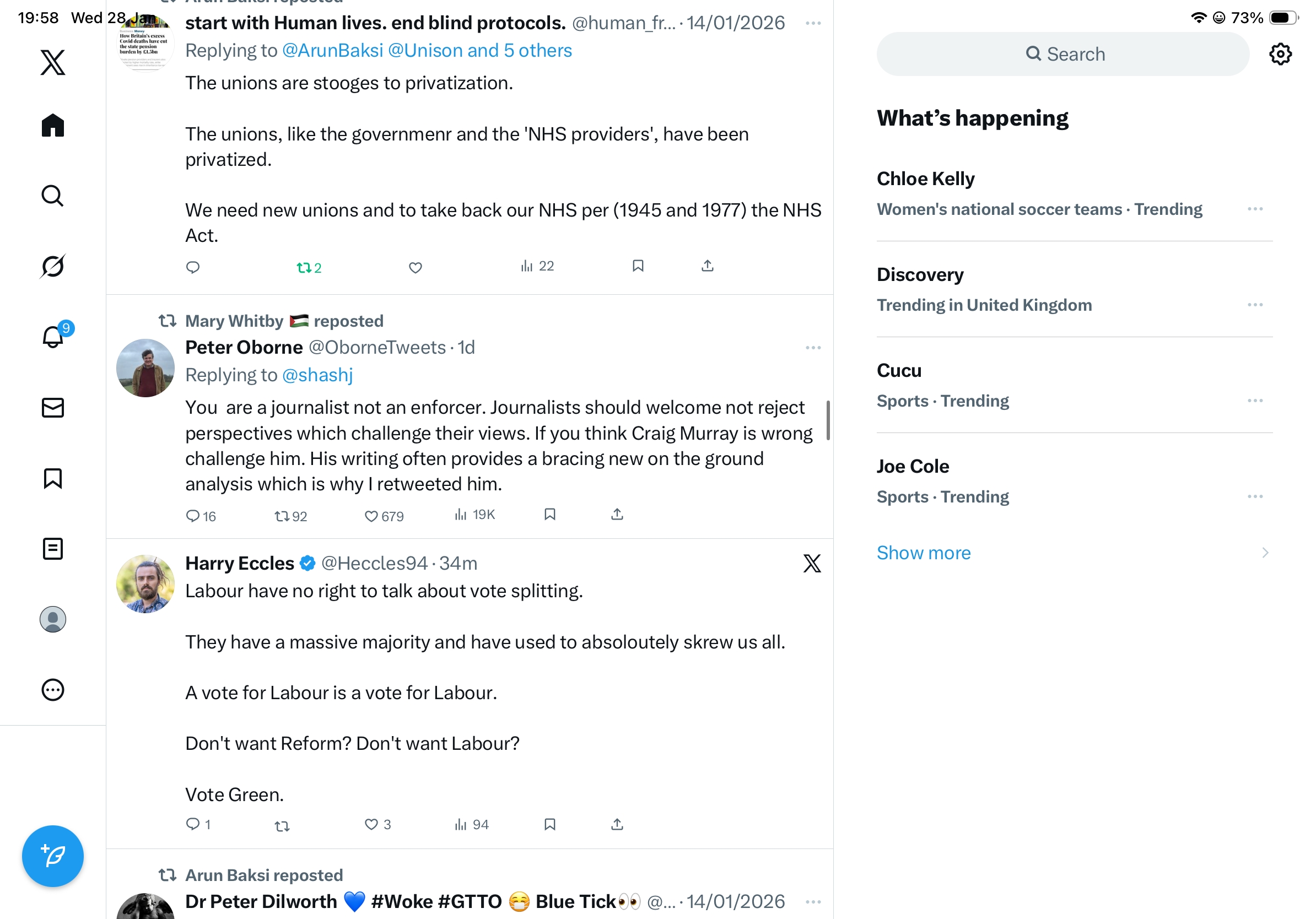
Task: Like Peter Oborne's reply
Action: tap(371, 516)
